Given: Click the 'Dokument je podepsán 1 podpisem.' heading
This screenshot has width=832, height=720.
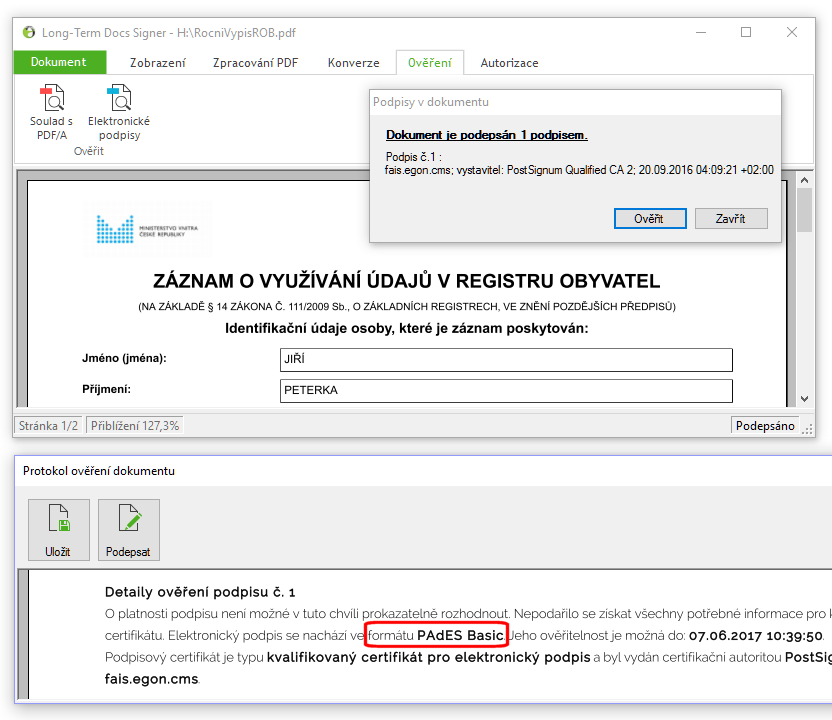Looking at the screenshot, I should (487, 135).
